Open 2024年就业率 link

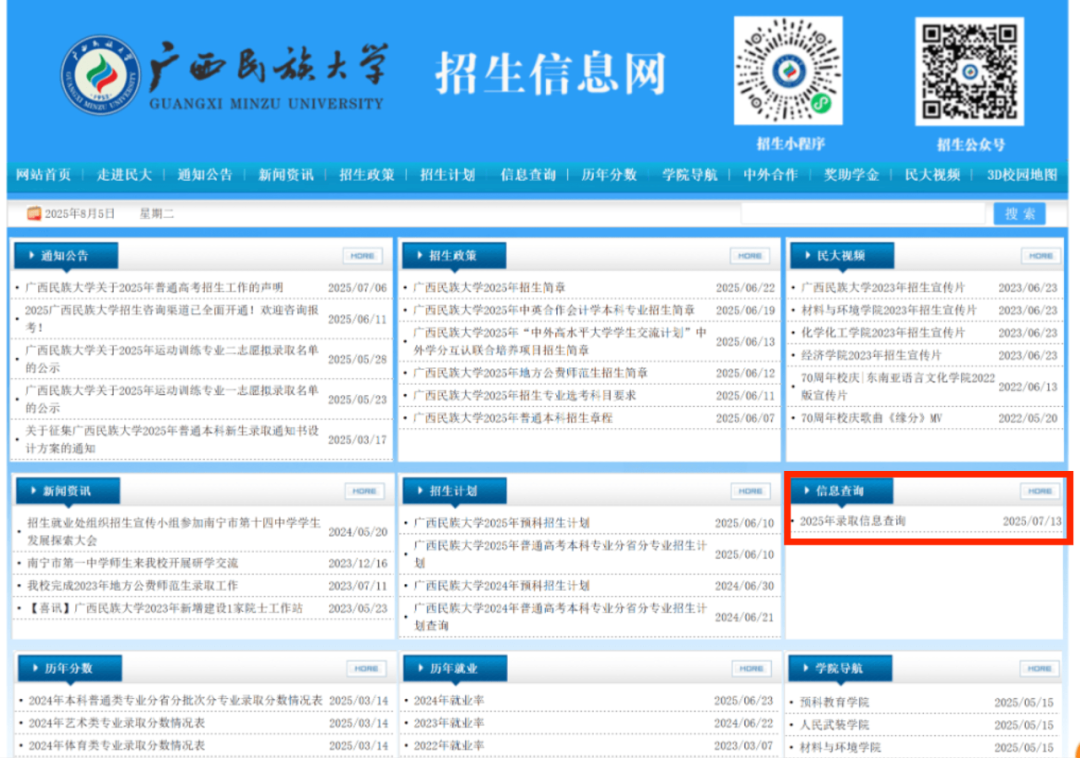coord(449,700)
